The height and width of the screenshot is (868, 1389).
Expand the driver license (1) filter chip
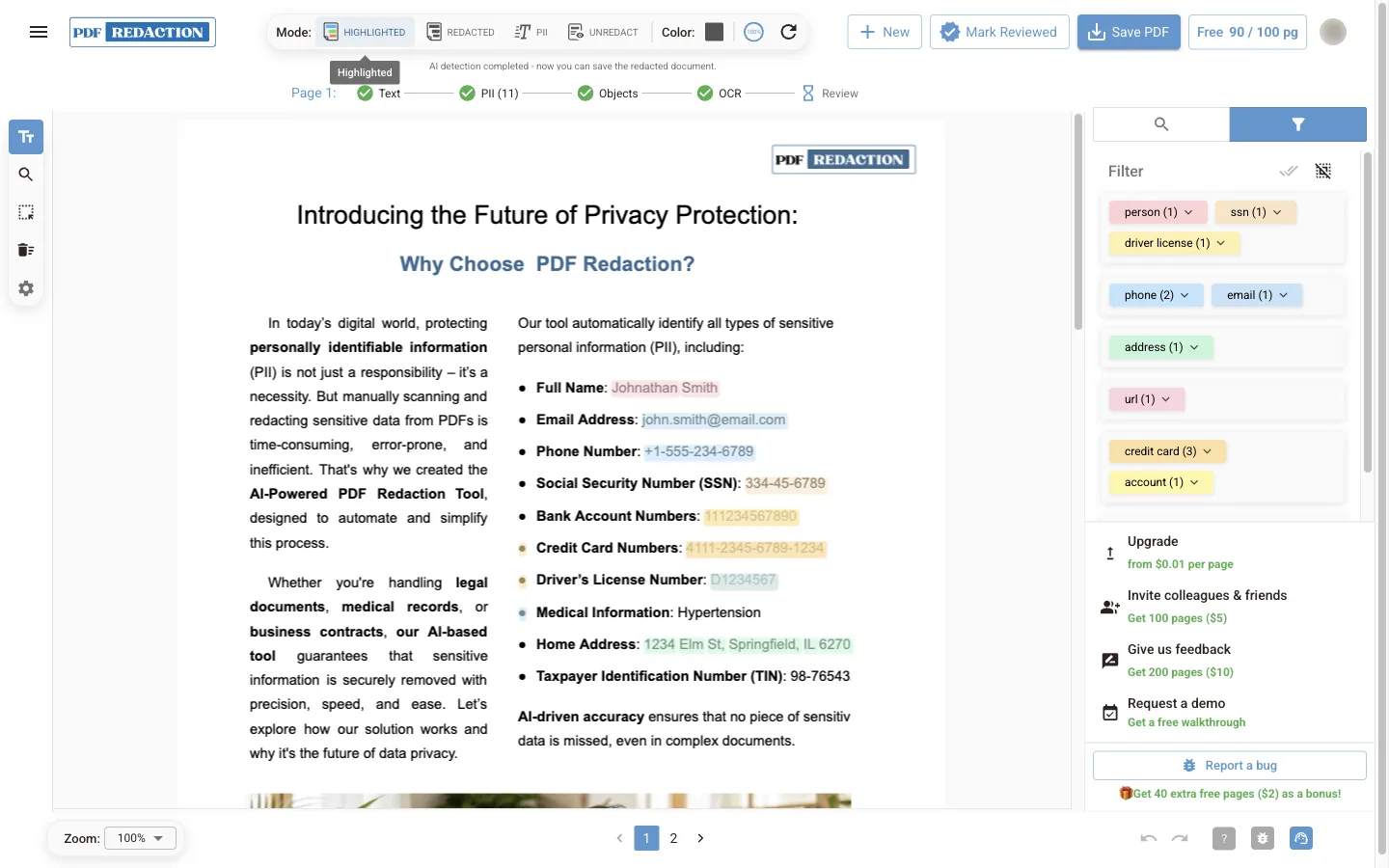(1175, 243)
